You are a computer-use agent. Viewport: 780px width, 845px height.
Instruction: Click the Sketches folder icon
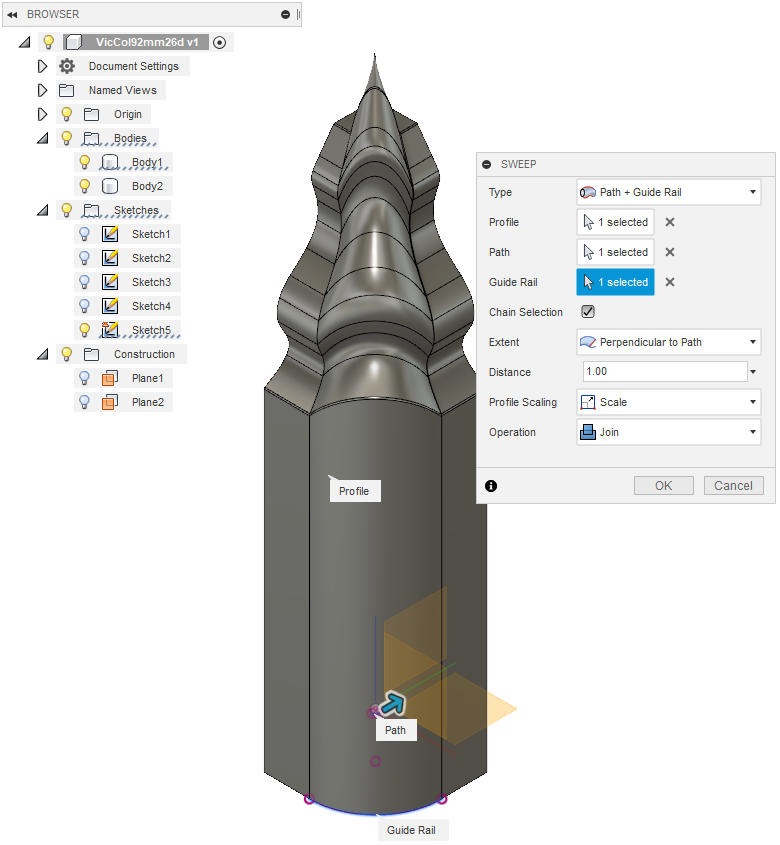pyautogui.click(x=91, y=210)
